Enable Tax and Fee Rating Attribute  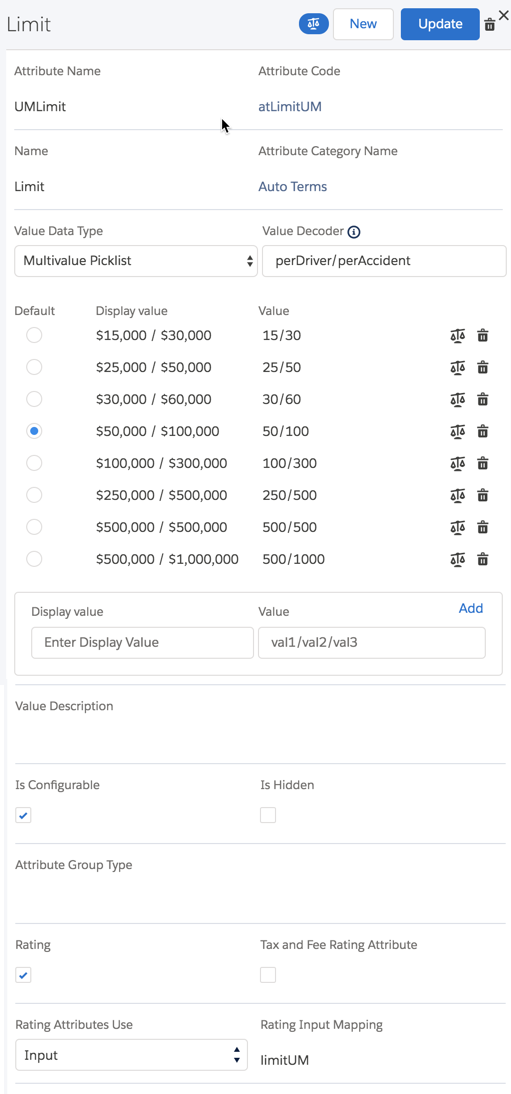(x=268, y=975)
